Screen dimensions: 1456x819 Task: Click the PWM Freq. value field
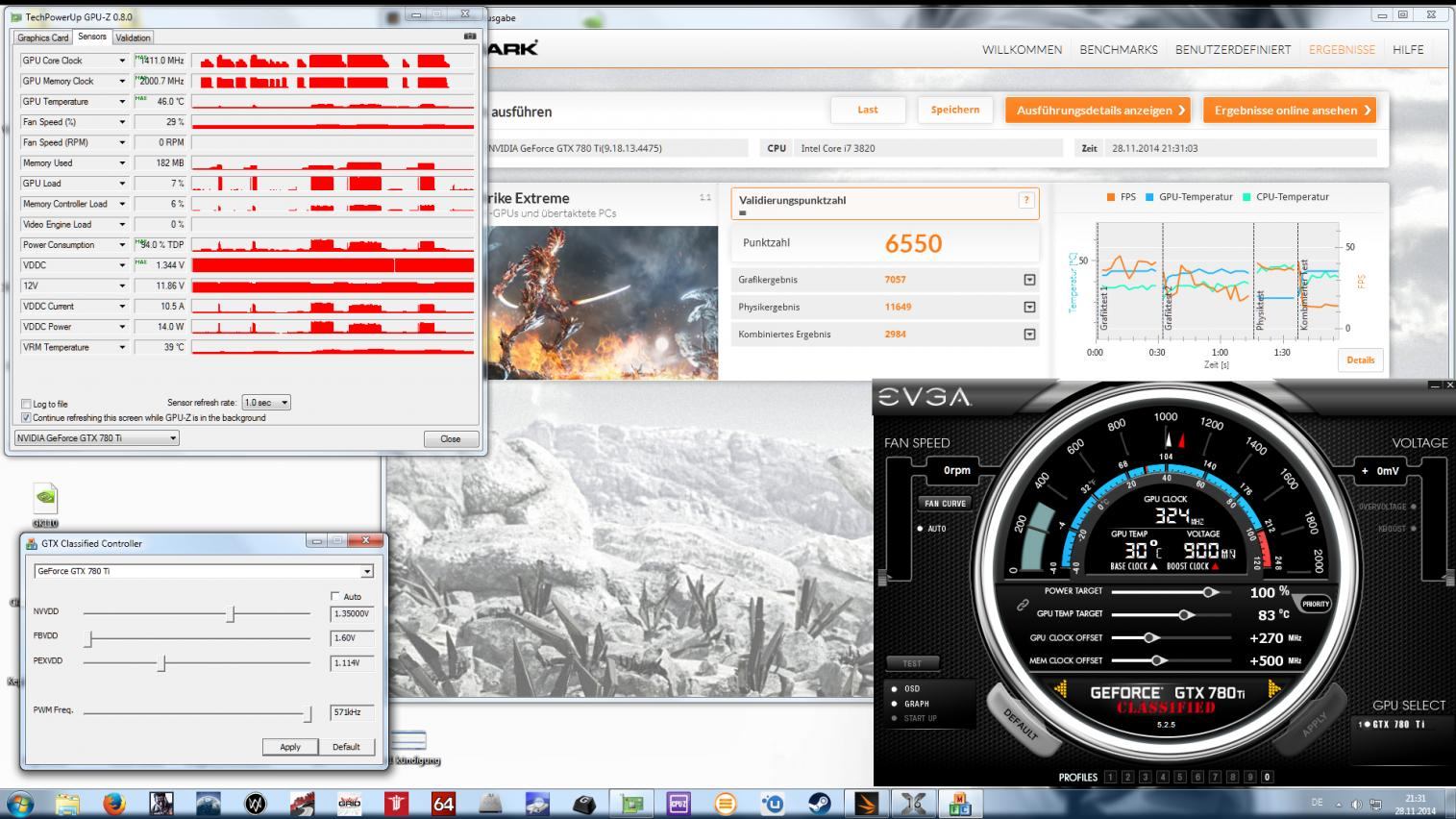pyautogui.click(x=352, y=713)
